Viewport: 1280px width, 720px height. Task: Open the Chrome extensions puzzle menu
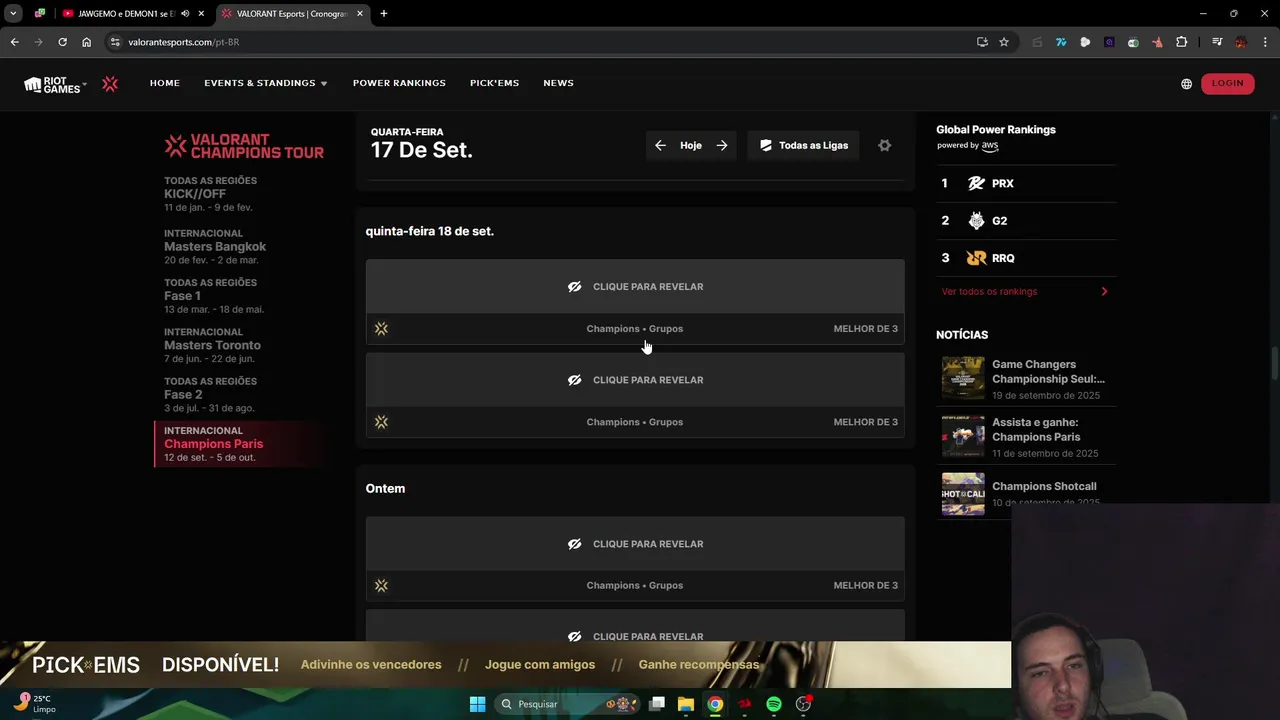[1182, 42]
